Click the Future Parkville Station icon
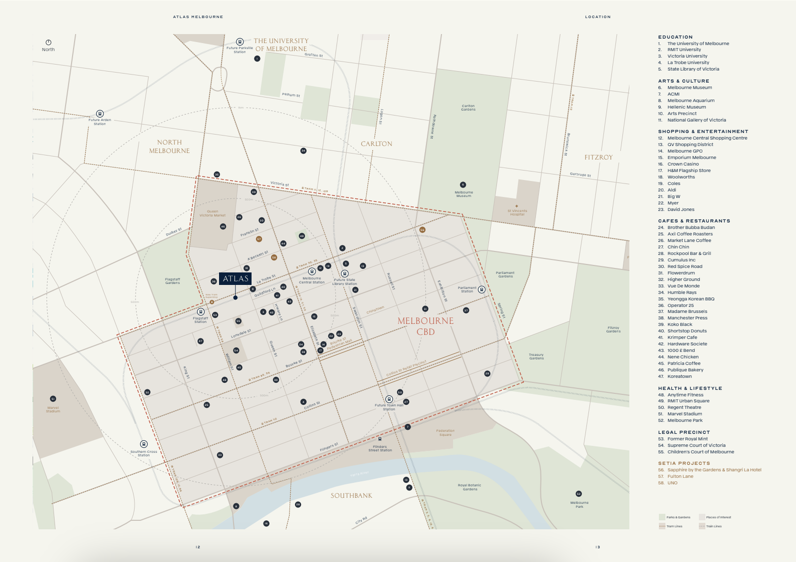The height and width of the screenshot is (562, 796). point(240,42)
